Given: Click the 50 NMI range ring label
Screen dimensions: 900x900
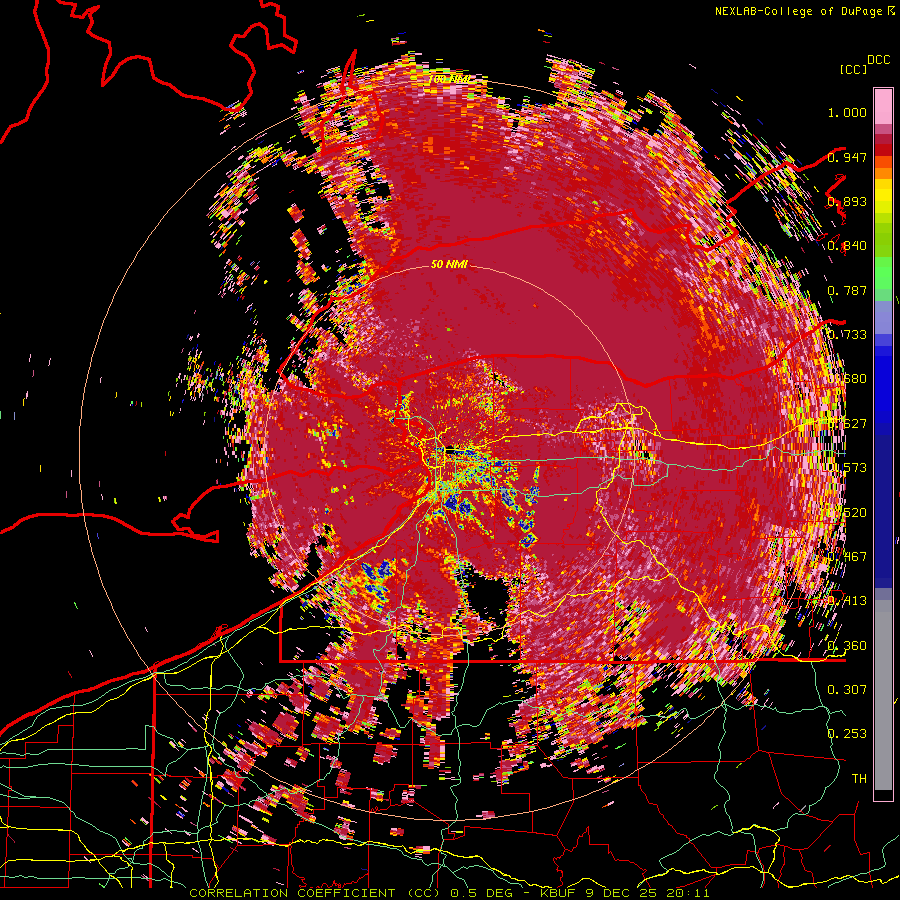Looking at the screenshot, I should (x=449, y=264).
